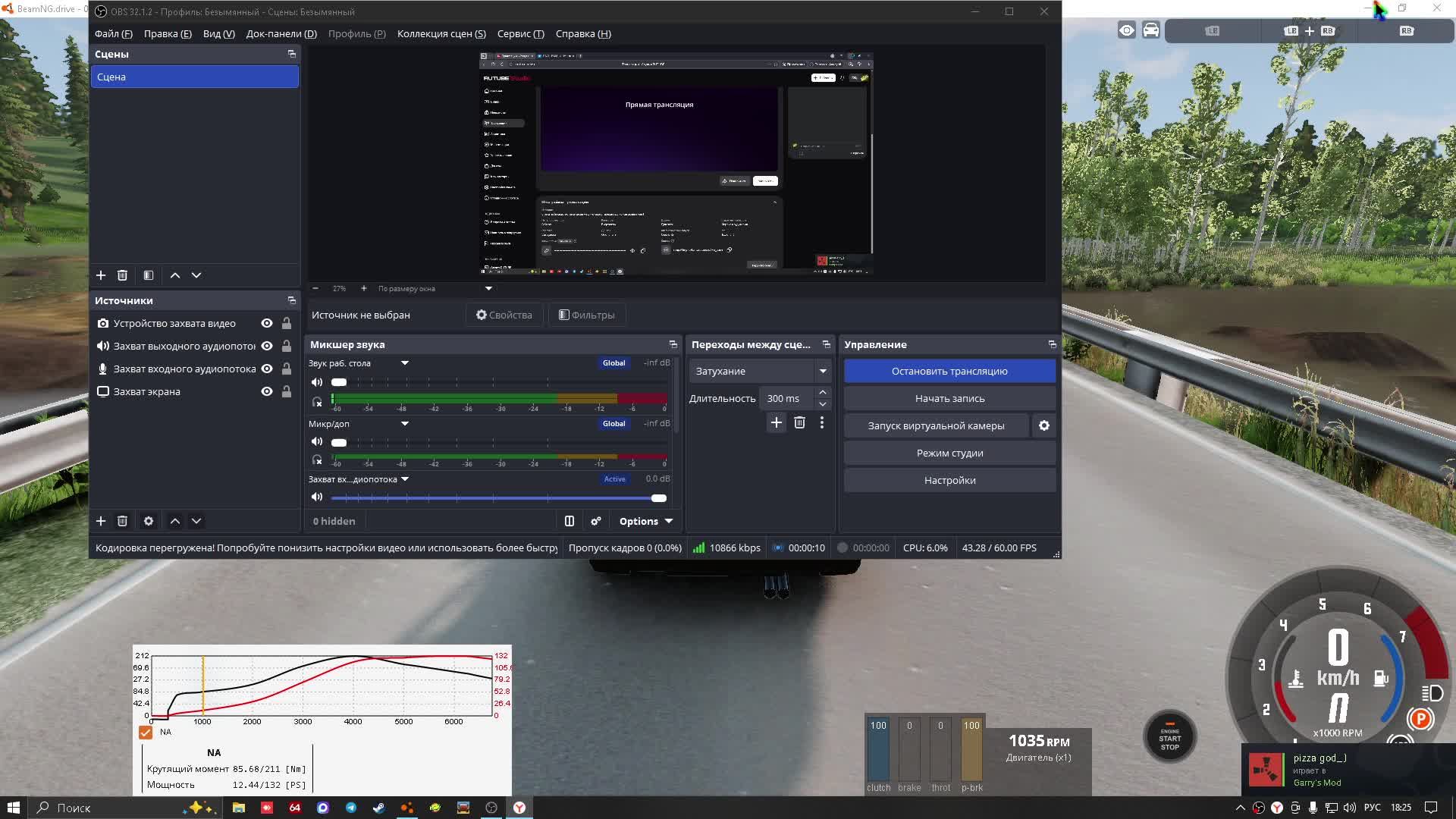
Task: Click Запуск виртуальной камеры button
Action: click(x=937, y=425)
